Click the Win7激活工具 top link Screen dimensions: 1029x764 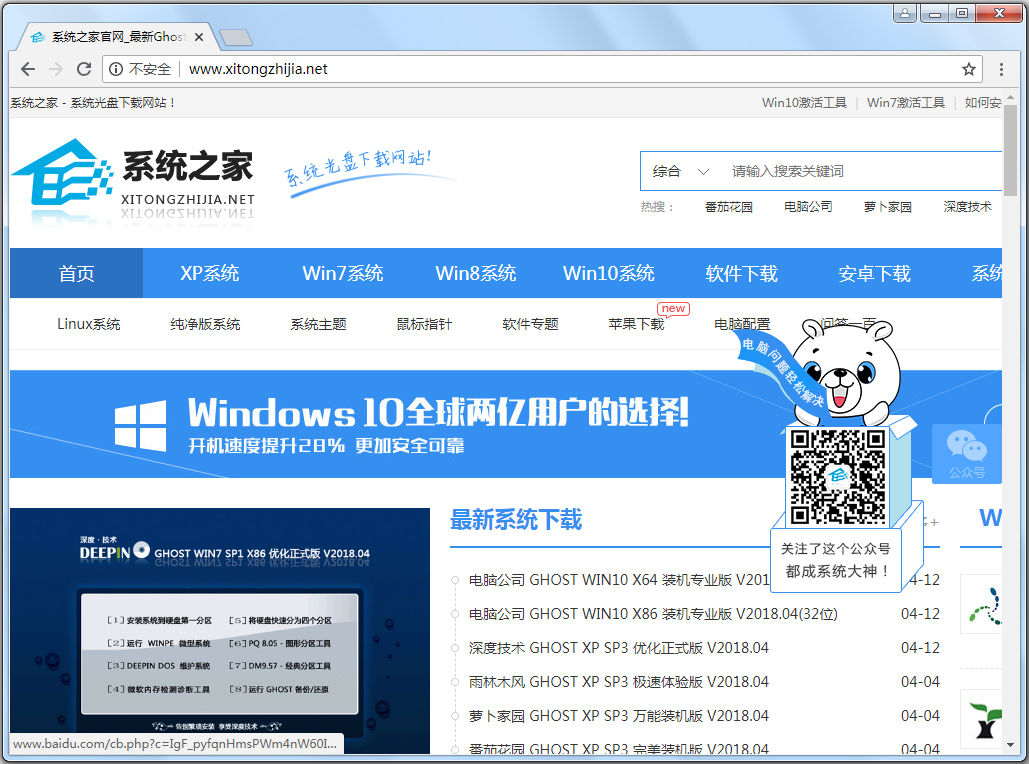pos(906,102)
